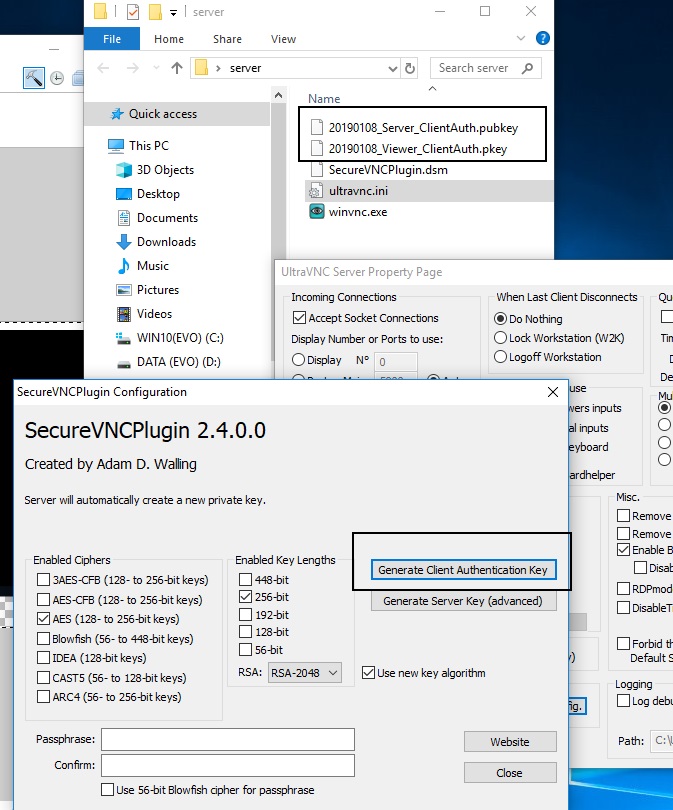
Task: Open Quick access in navigation pane
Action: tap(163, 114)
